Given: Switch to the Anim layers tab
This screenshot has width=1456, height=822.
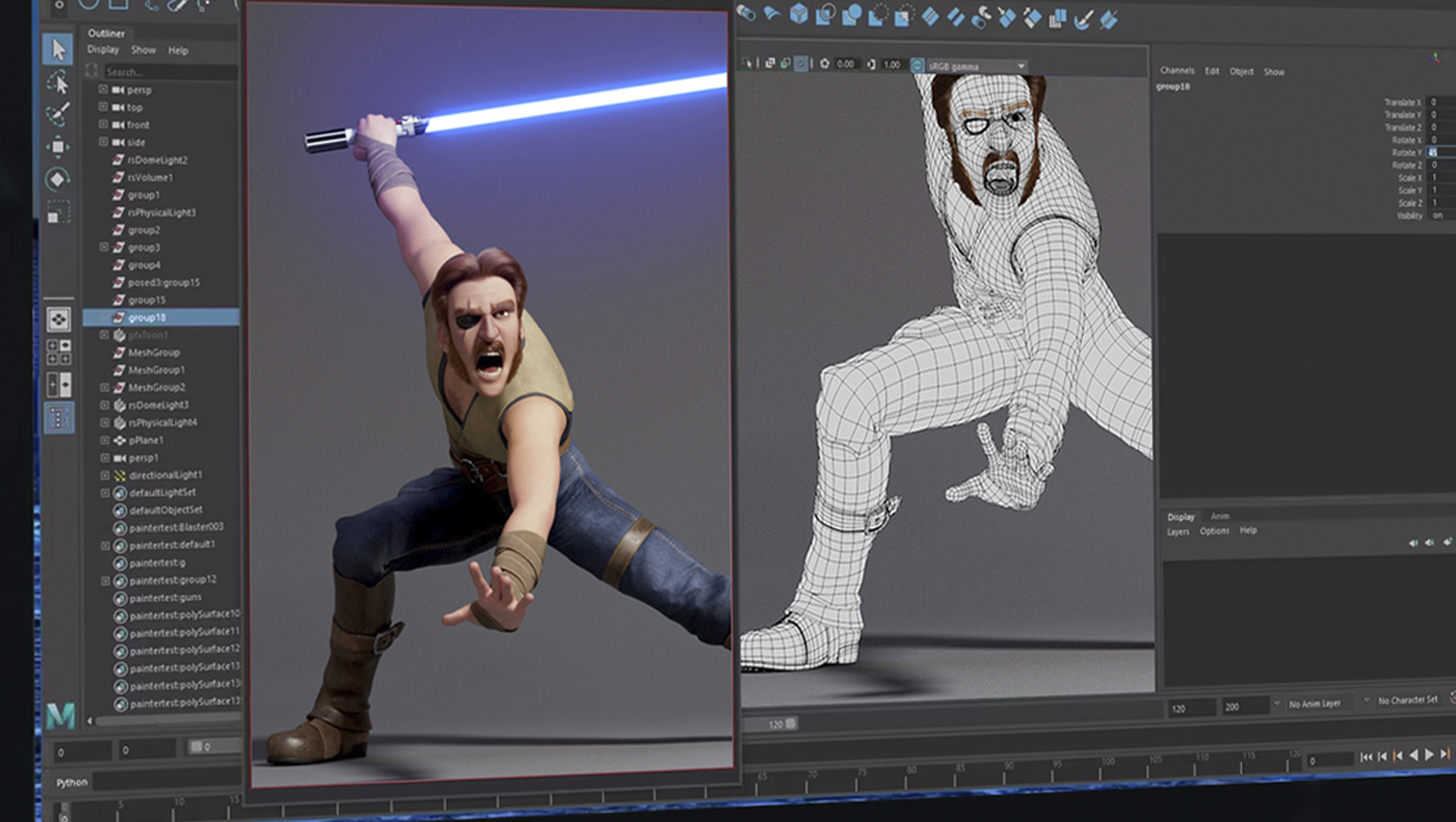Looking at the screenshot, I should tap(1220, 516).
